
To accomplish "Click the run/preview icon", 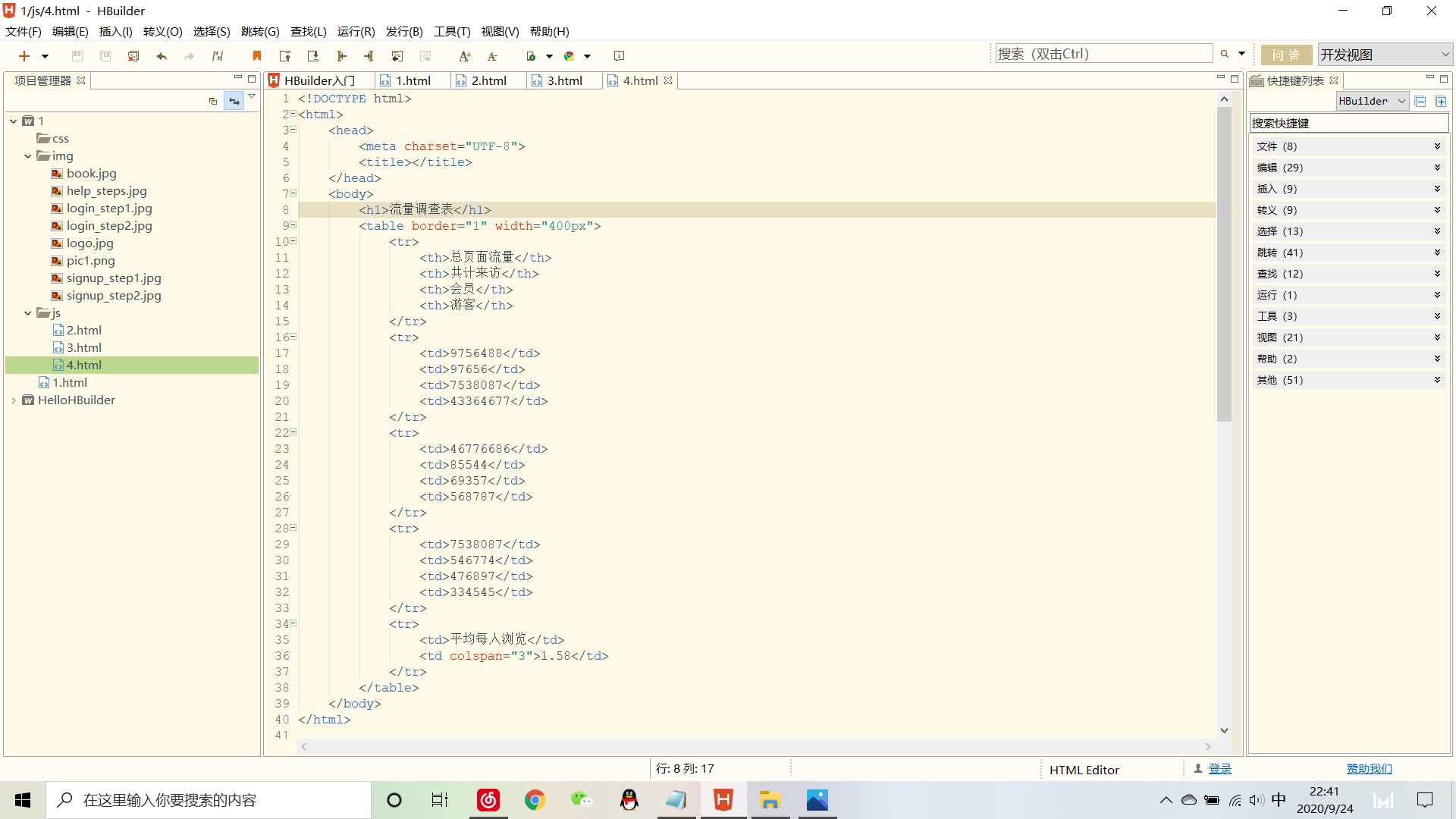I will tap(531, 55).
